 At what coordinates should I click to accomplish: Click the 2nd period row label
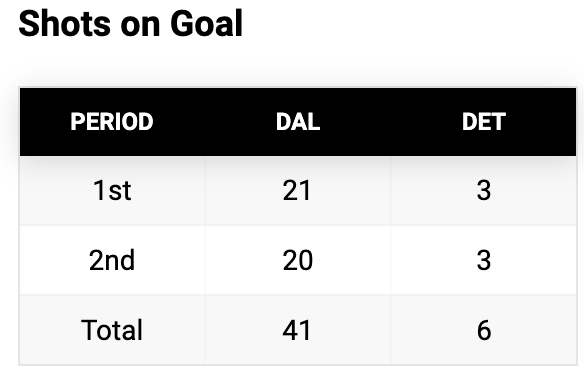click(112, 260)
